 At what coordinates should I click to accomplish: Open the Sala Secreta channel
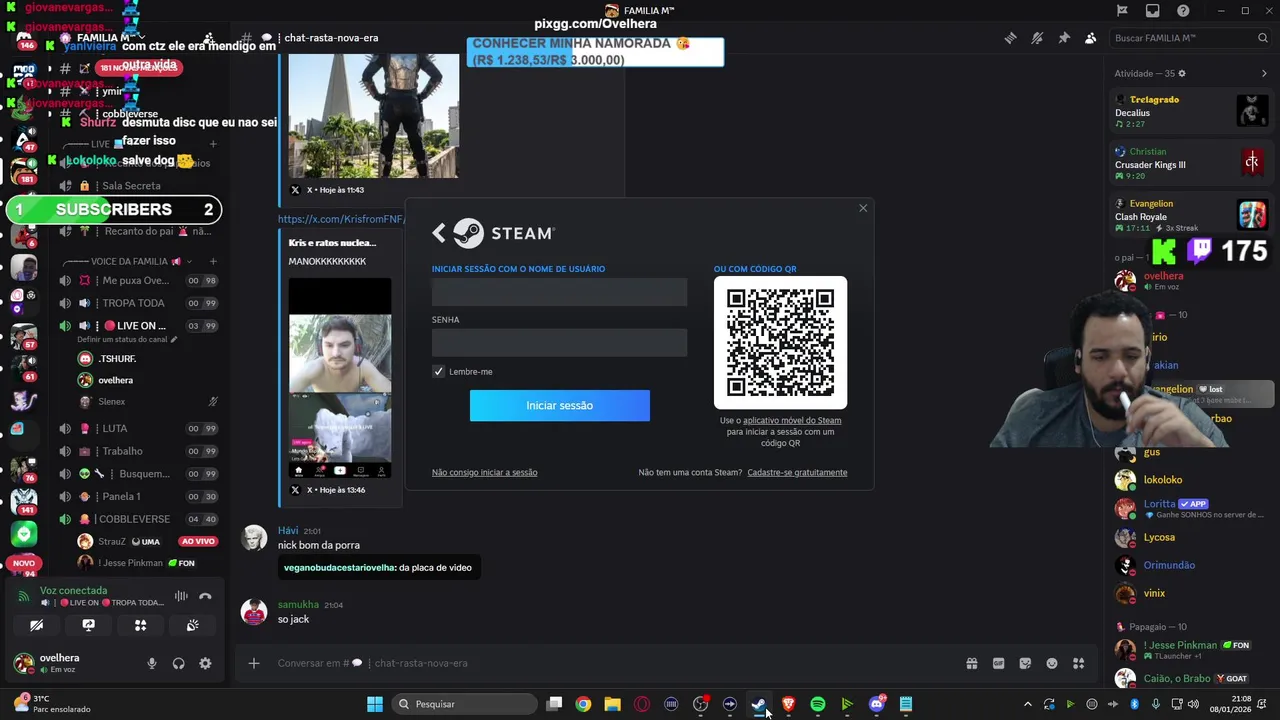[138, 186]
